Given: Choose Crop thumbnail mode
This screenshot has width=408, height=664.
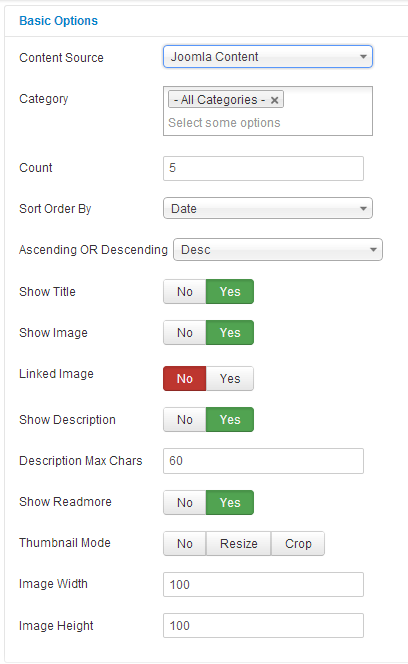Looking at the screenshot, I should coord(298,544).
